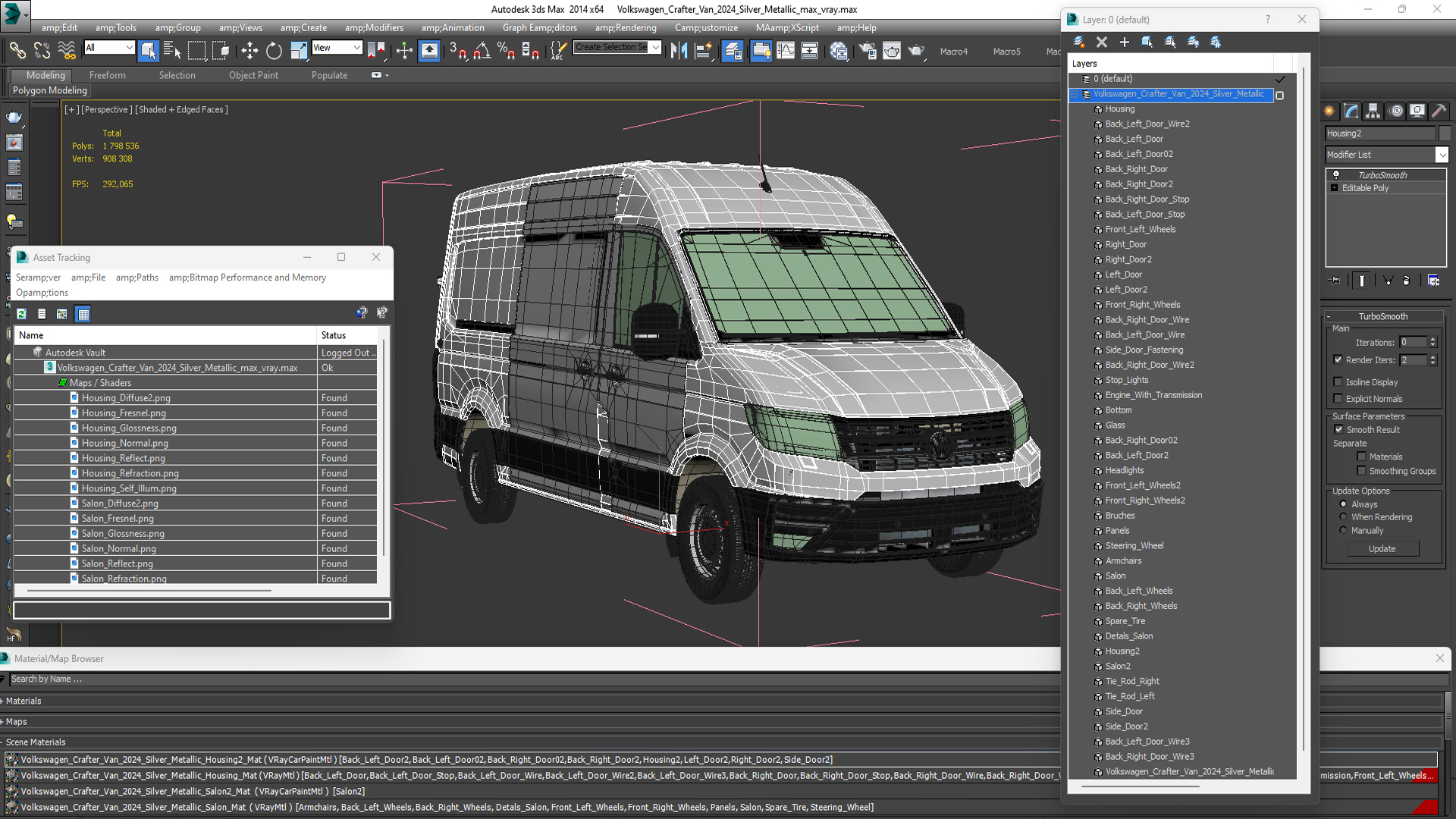Open the Rendering menu
Image resolution: width=1456 pixels, height=819 pixels.
tap(626, 27)
